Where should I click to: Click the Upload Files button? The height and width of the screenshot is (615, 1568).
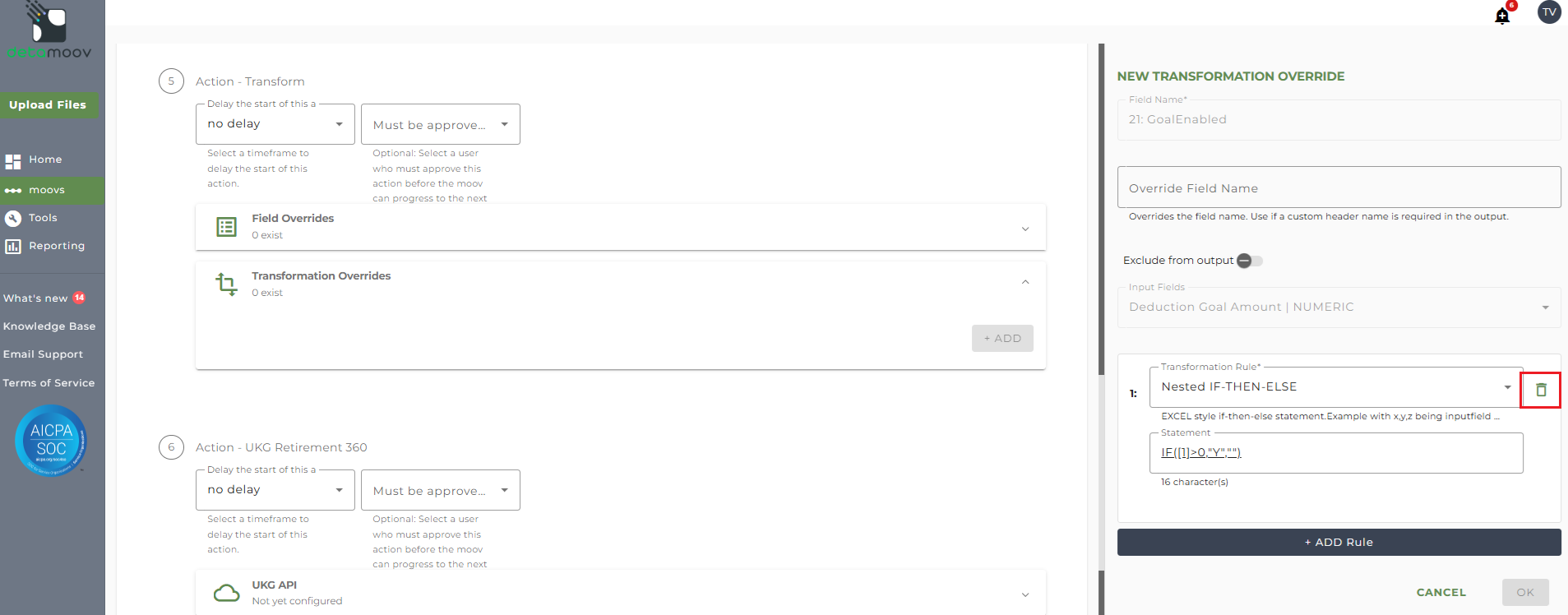click(48, 104)
